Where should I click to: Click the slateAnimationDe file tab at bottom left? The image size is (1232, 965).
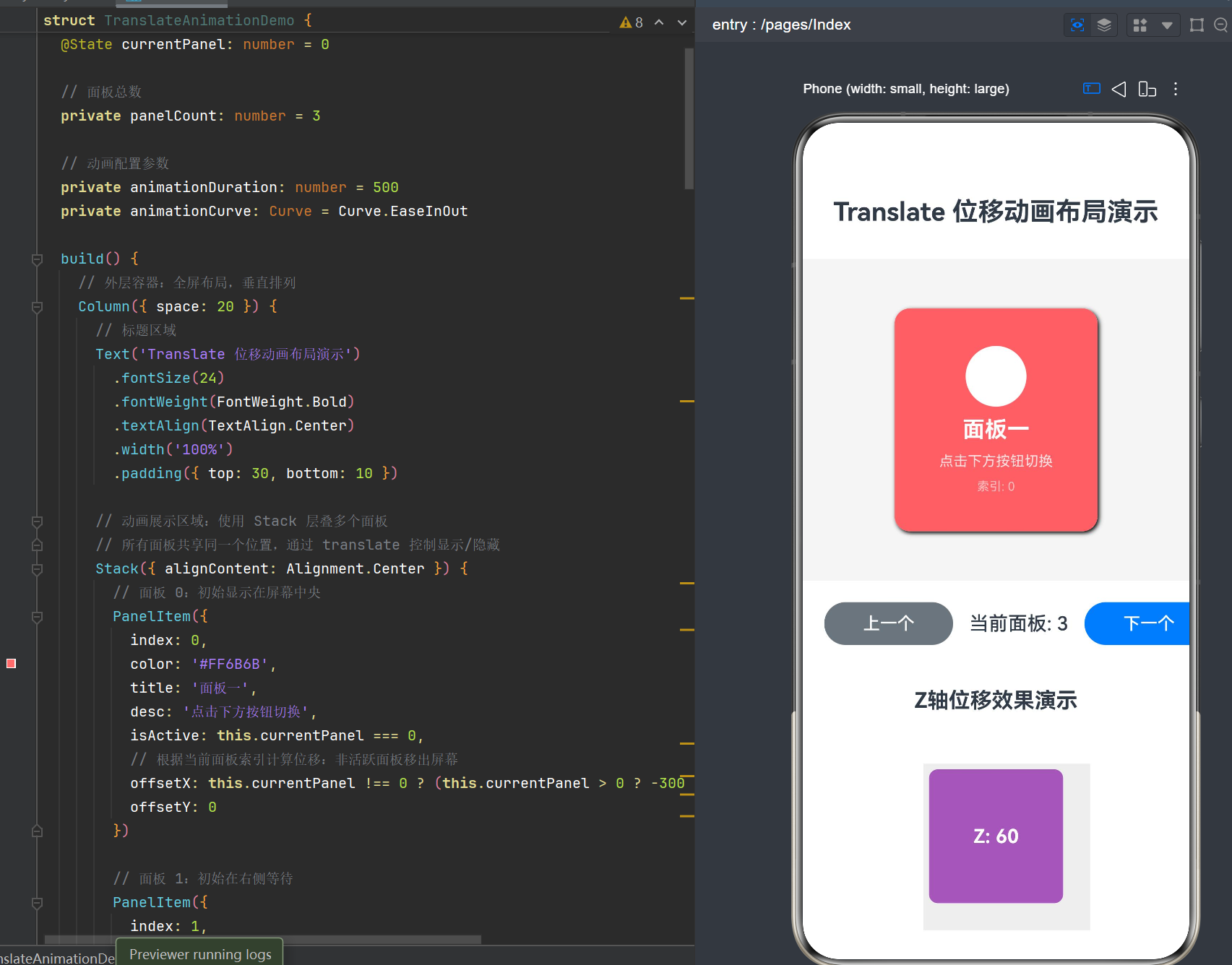pyautogui.click(x=58, y=957)
